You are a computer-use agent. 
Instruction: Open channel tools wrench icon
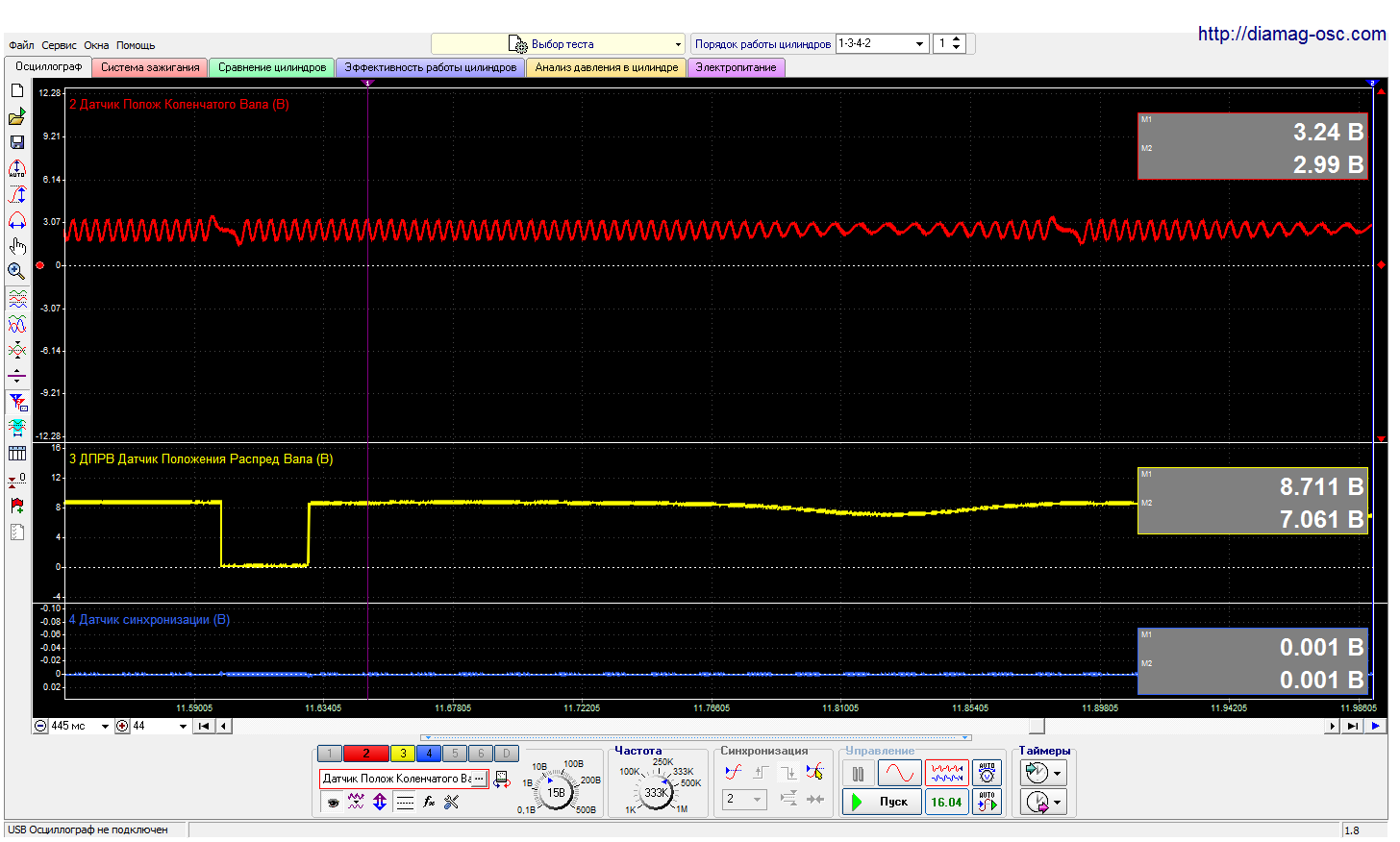click(452, 802)
